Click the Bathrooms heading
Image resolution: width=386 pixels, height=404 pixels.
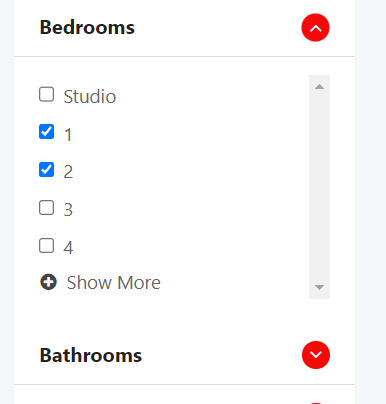point(91,355)
